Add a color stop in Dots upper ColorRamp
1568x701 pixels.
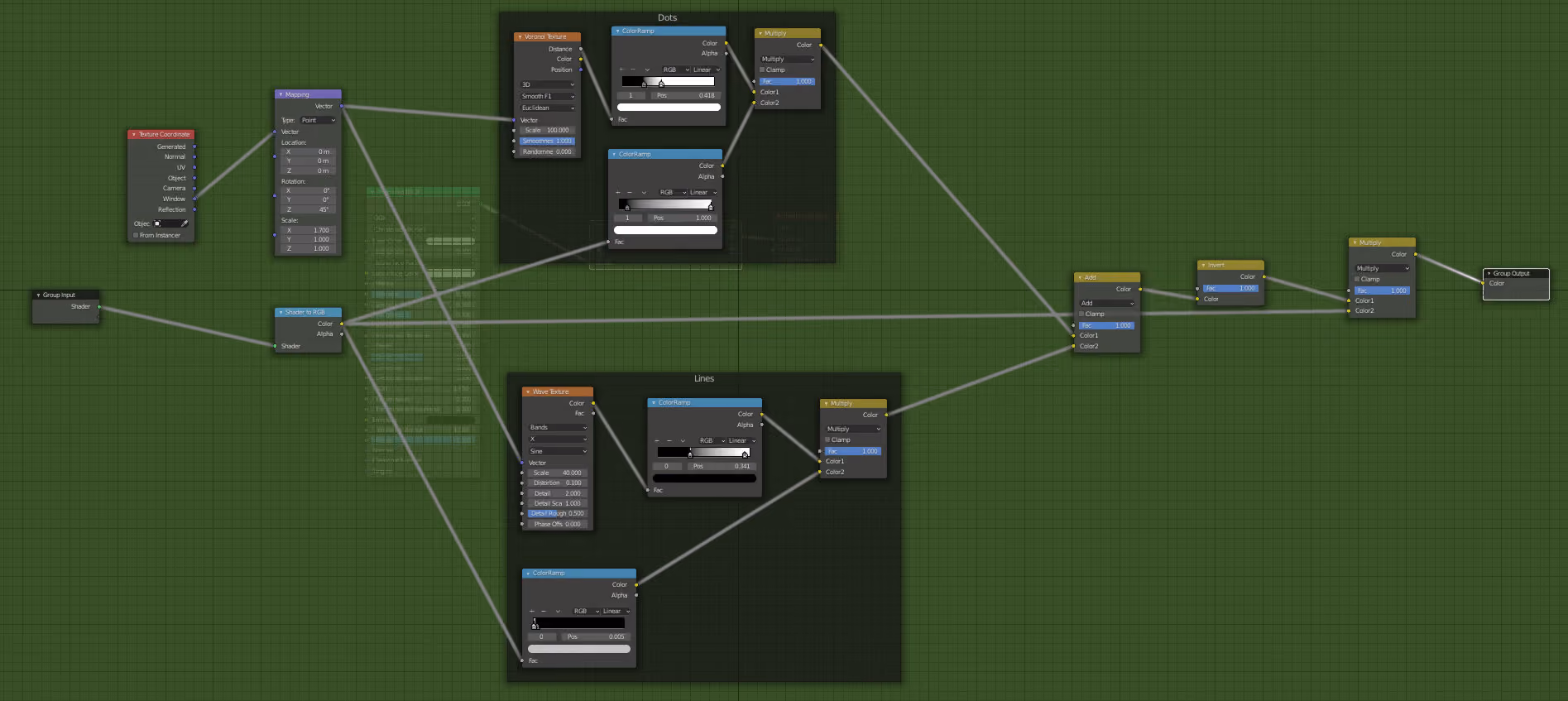click(x=621, y=70)
